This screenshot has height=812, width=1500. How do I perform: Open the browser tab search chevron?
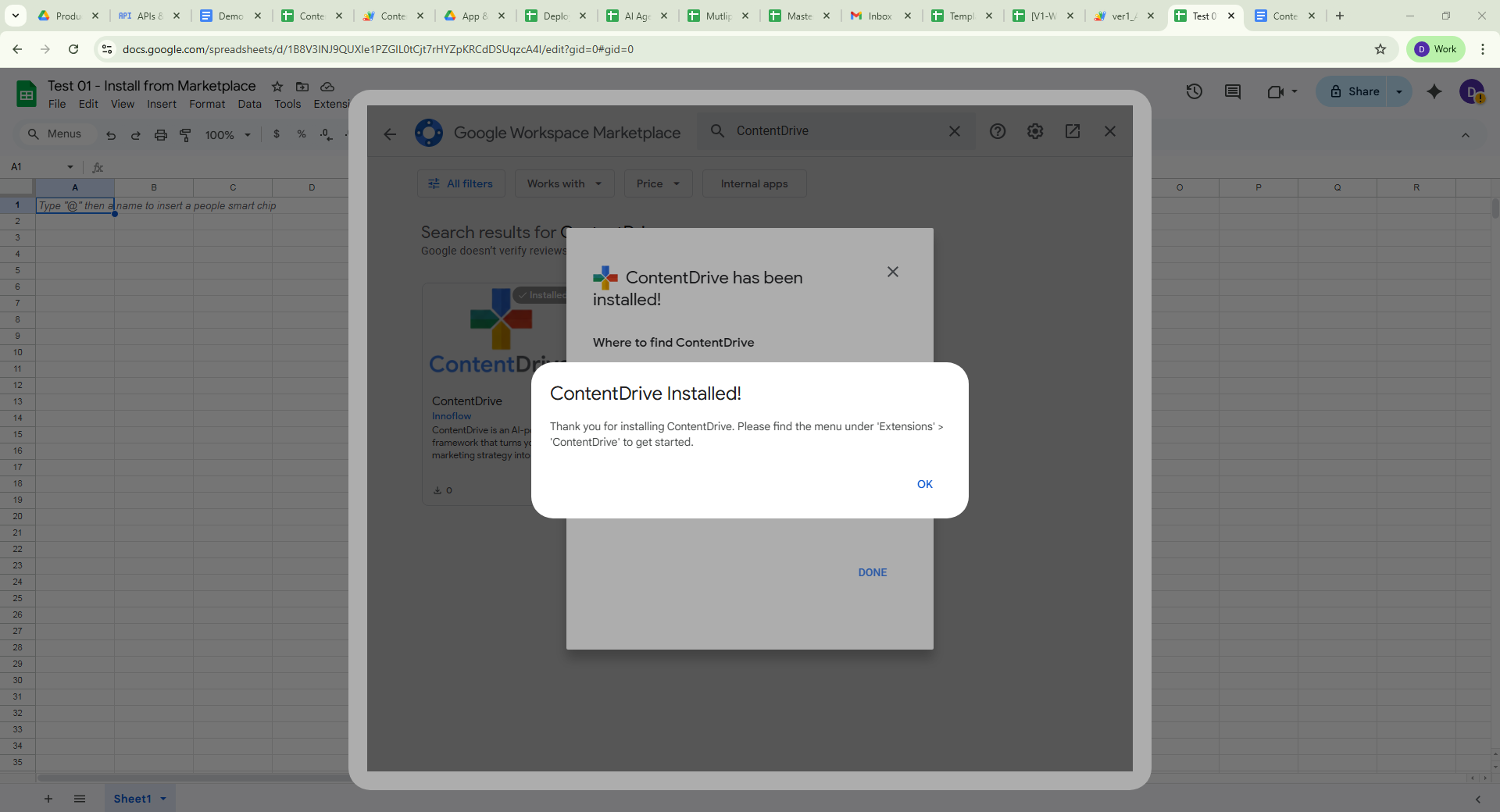16,16
